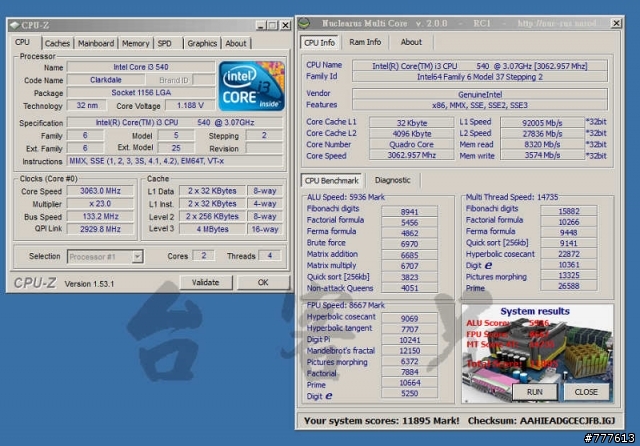The height and width of the screenshot is (446, 640).
Task: Click the Multi Thread Hyperbolic cosecant score 22872
Action: click(x=569, y=254)
